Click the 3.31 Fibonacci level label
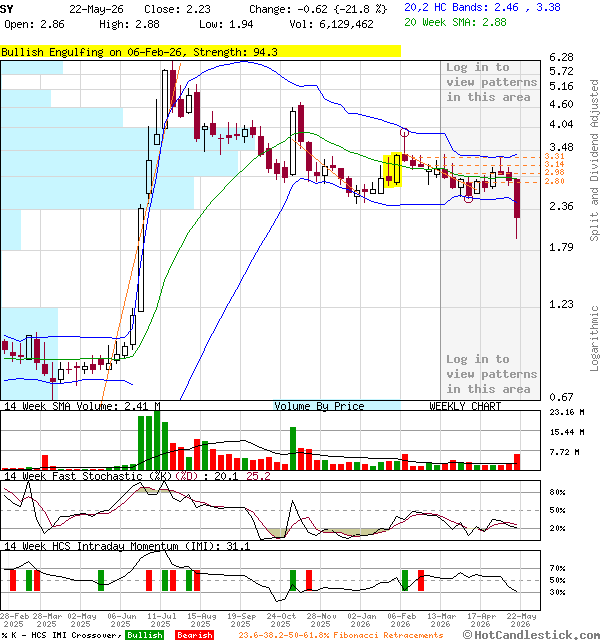This screenshot has height=640, width=600. 554,156
